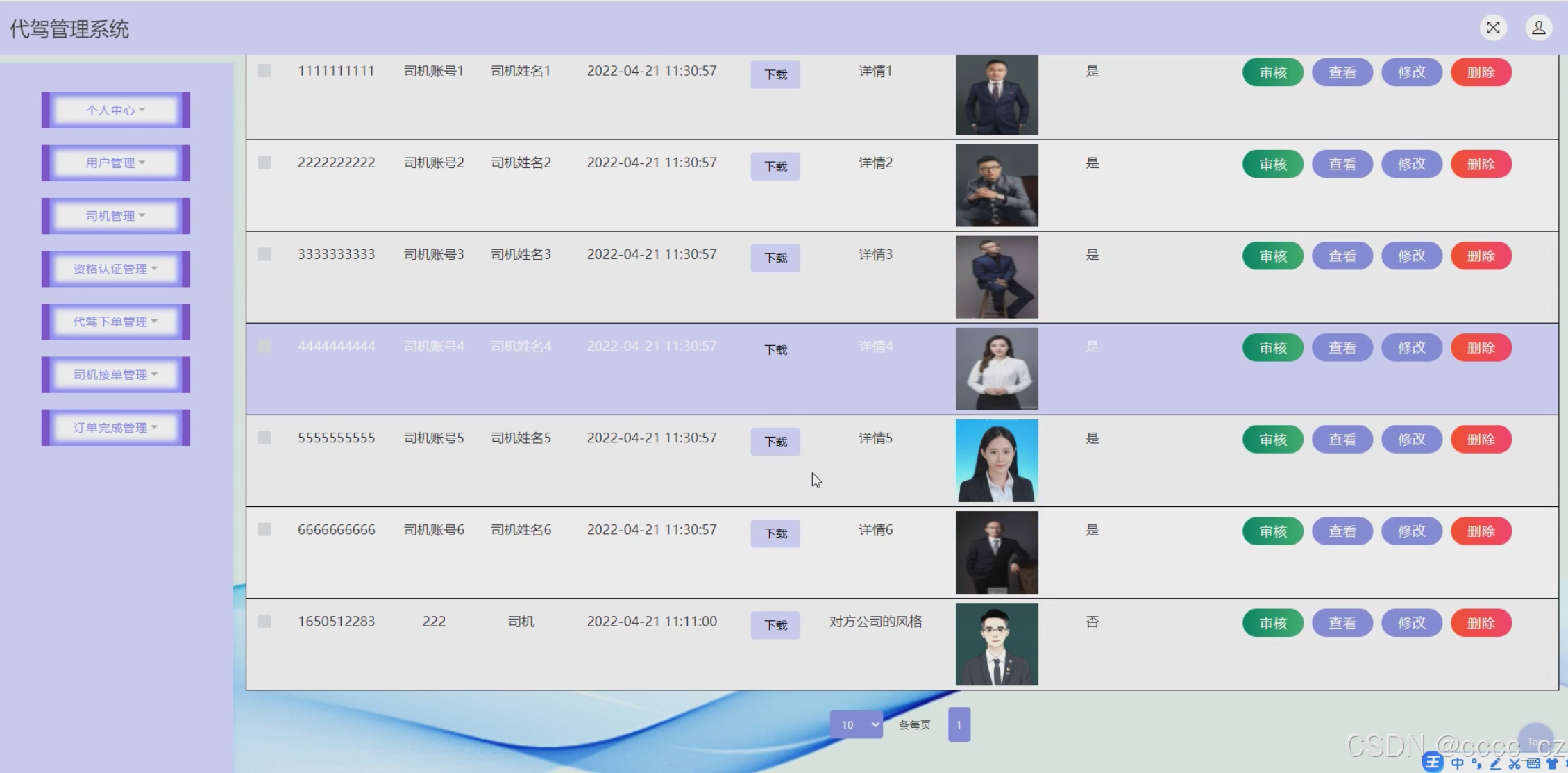Tick the checkbox for row 1650512283

(x=264, y=621)
